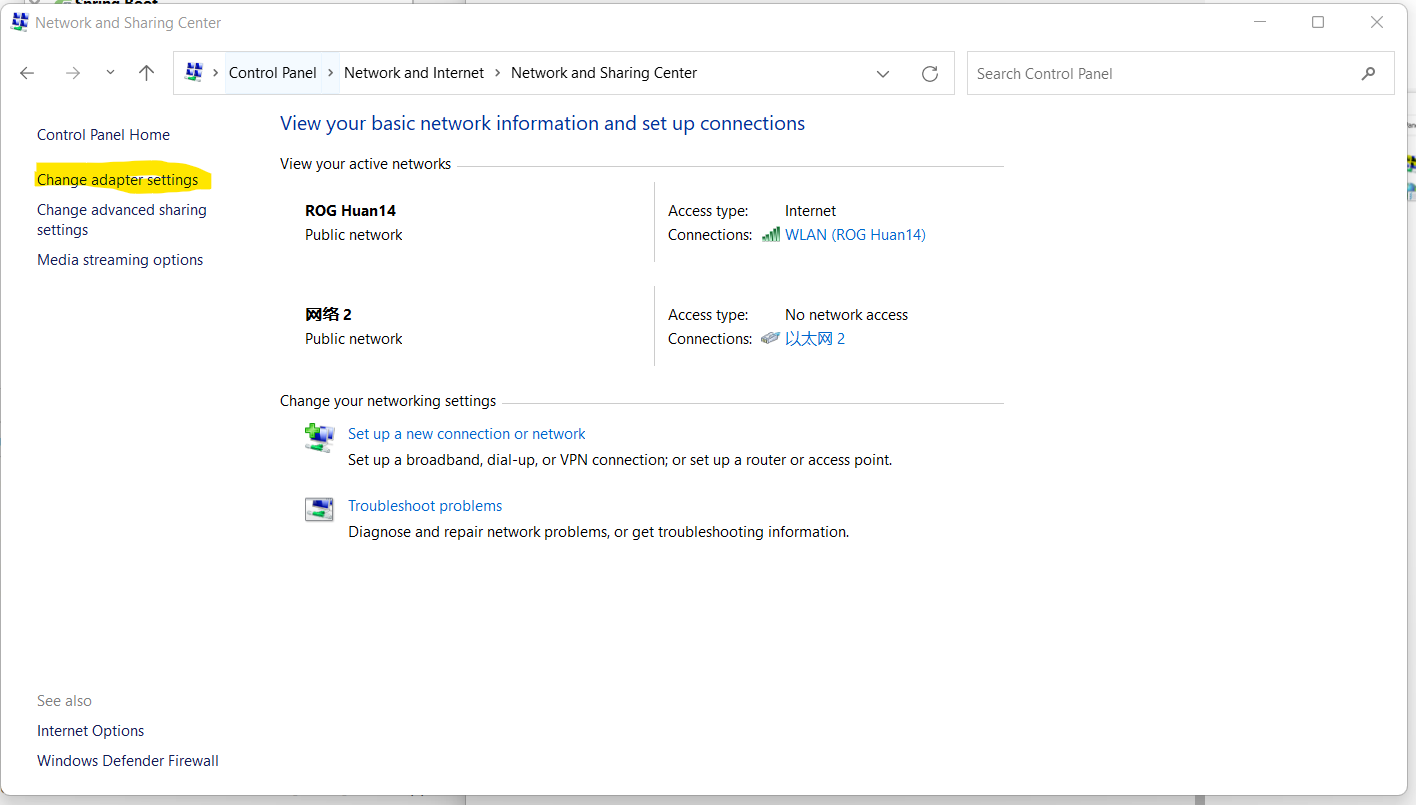The image size is (1416, 805).
Task: Close the Network and Sharing Center window
Action: 1377,22
